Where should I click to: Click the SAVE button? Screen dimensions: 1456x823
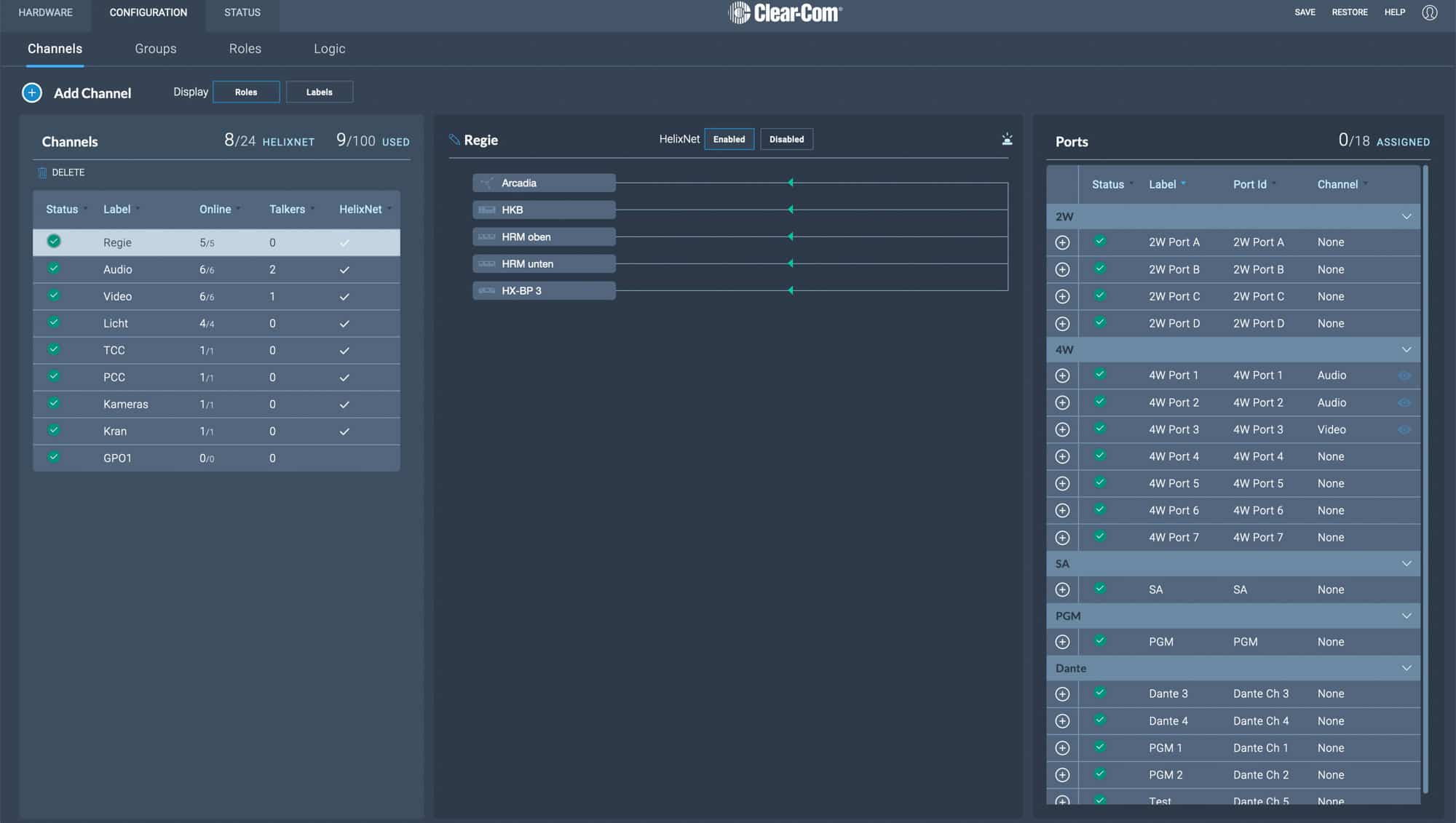point(1305,12)
